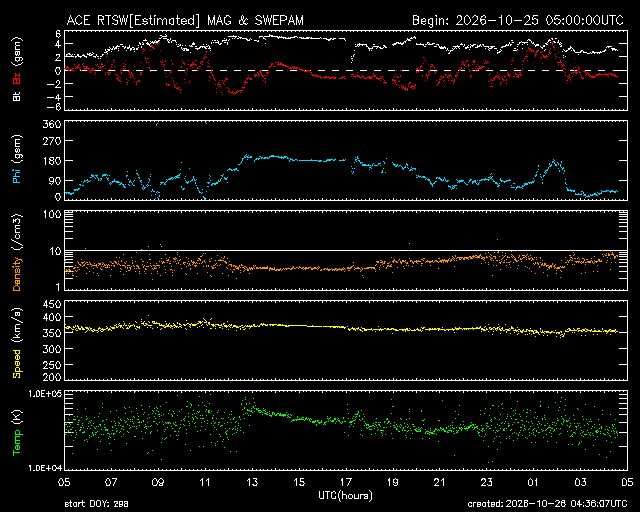Click the '09' hour tick label
Screen dimensions: 640x512
(158, 482)
